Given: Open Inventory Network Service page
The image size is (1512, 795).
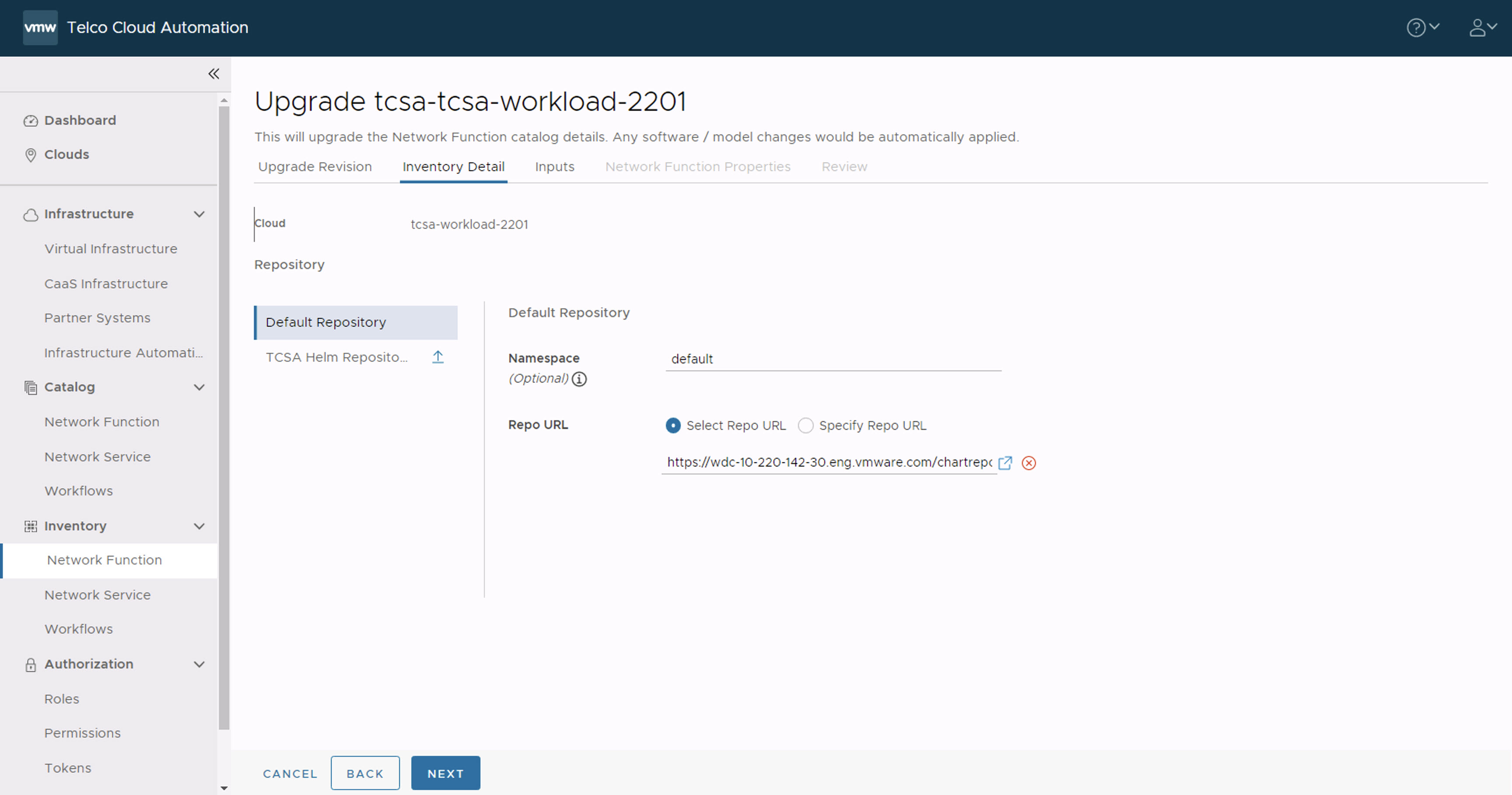Looking at the screenshot, I should pyautogui.click(x=98, y=595).
